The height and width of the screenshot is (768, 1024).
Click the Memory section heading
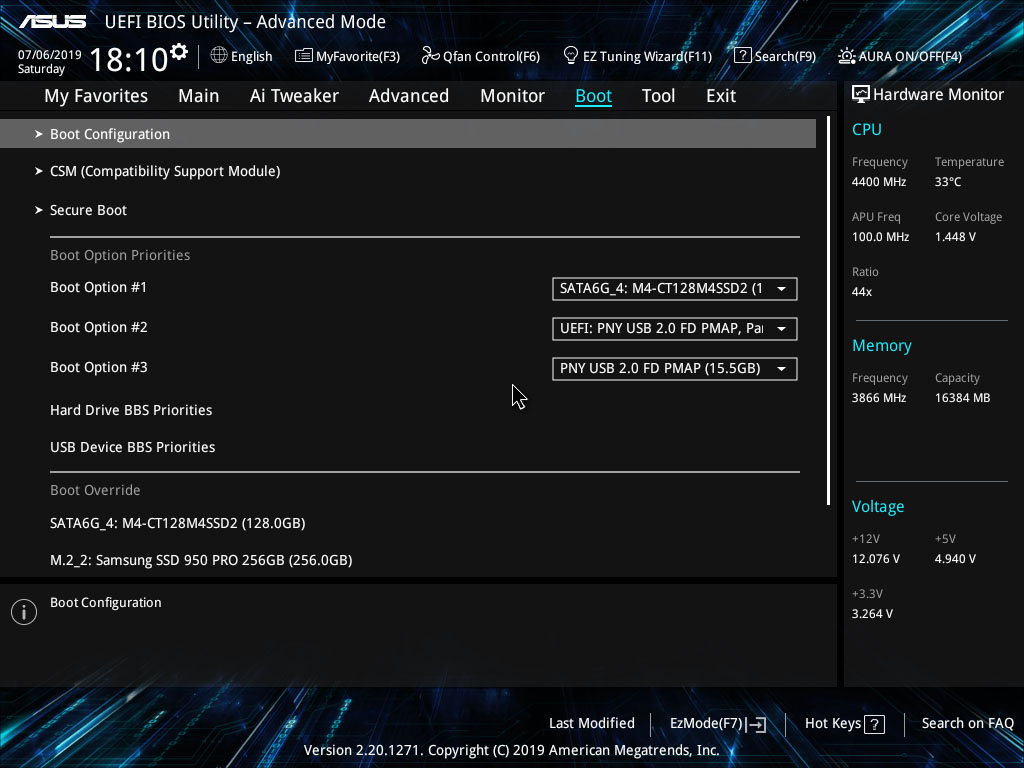click(x=882, y=345)
